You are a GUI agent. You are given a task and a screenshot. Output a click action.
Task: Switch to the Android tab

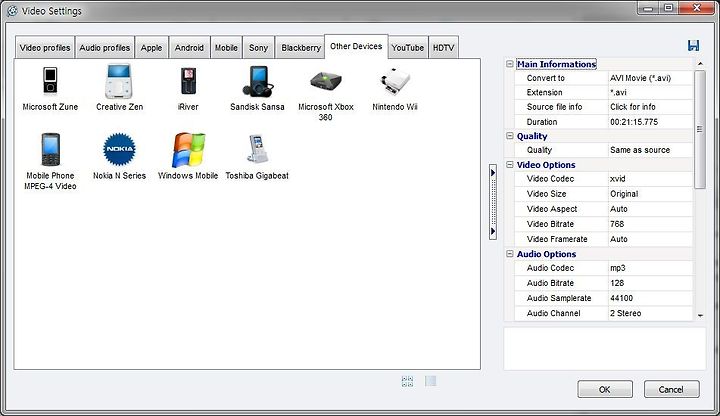189,48
